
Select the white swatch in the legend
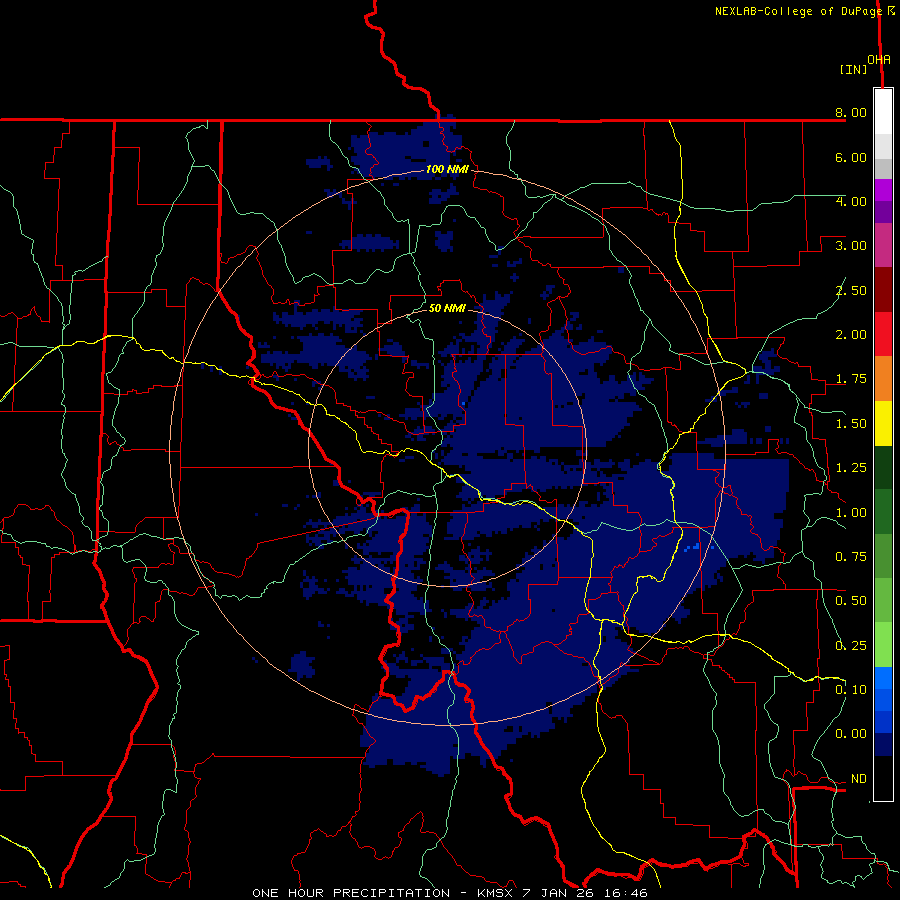click(883, 111)
